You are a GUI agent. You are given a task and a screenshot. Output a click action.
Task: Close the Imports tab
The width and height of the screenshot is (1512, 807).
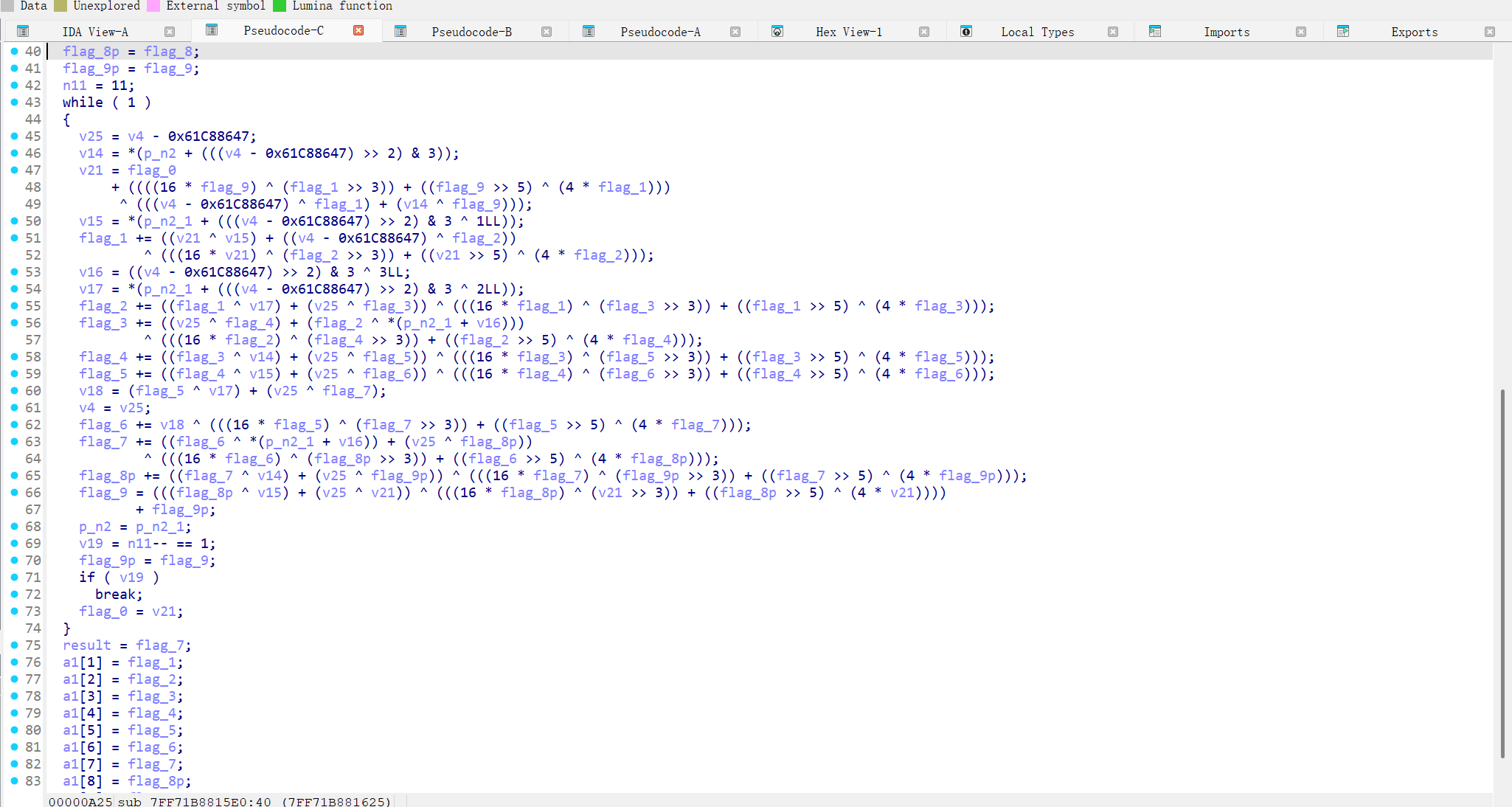[x=1301, y=32]
